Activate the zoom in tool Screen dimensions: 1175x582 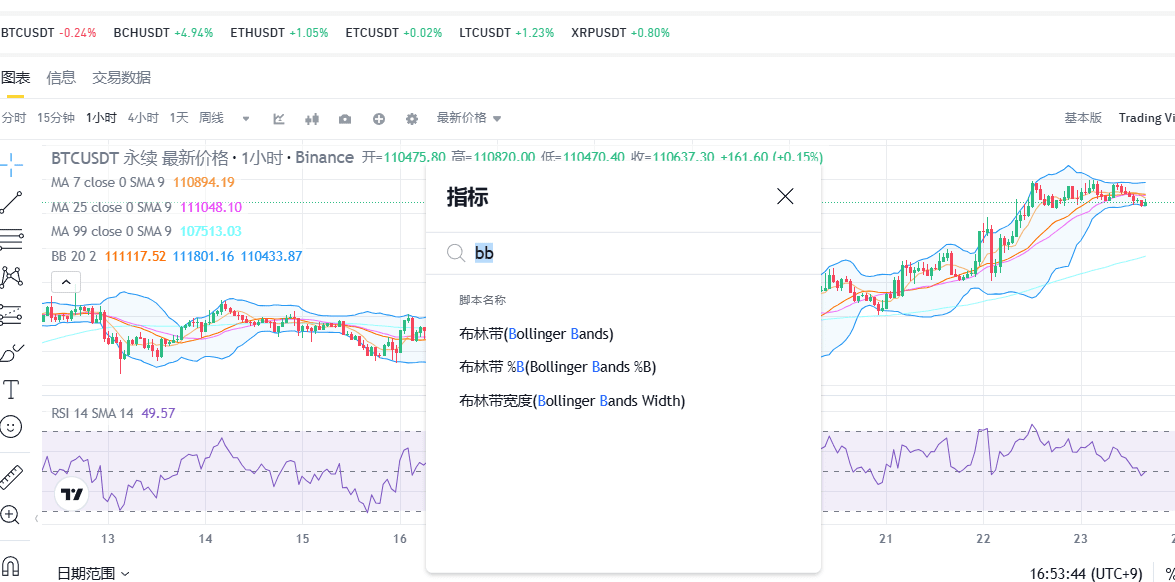pos(10,514)
